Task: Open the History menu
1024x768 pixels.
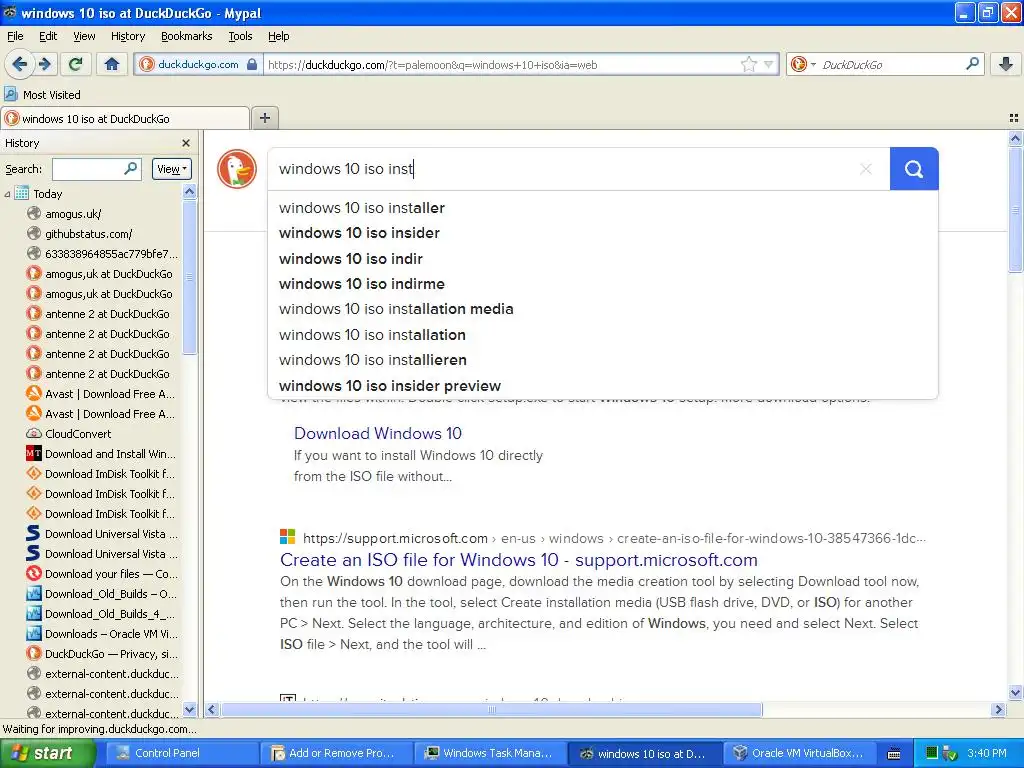Action: (128, 36)
